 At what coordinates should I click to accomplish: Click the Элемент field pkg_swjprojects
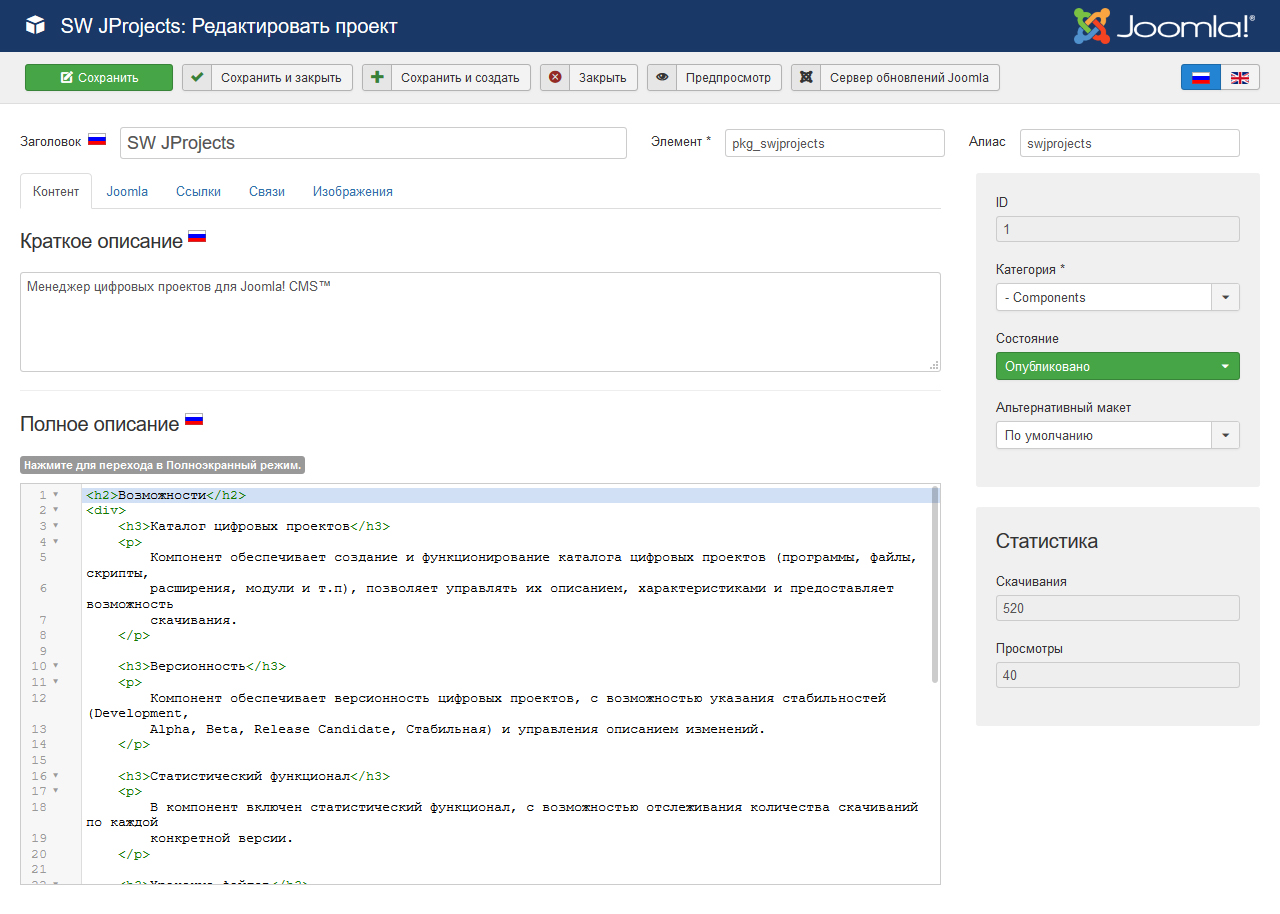click(835, 143)
